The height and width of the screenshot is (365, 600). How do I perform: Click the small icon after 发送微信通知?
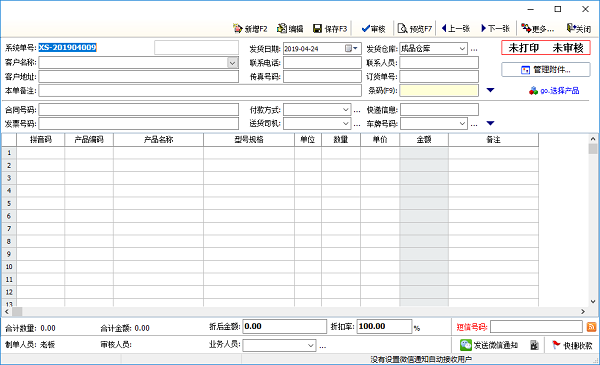[x=535, y=345]
